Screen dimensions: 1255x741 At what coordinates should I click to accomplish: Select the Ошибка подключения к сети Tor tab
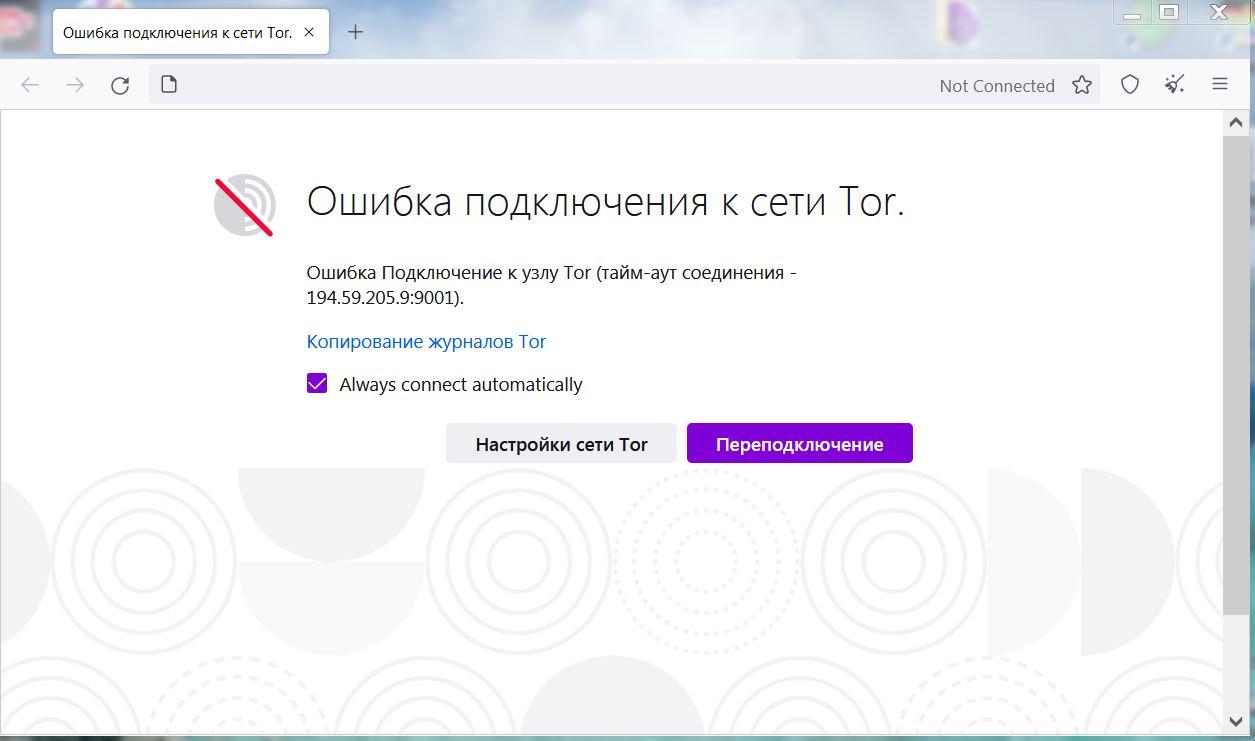click(x=176, y=32)
